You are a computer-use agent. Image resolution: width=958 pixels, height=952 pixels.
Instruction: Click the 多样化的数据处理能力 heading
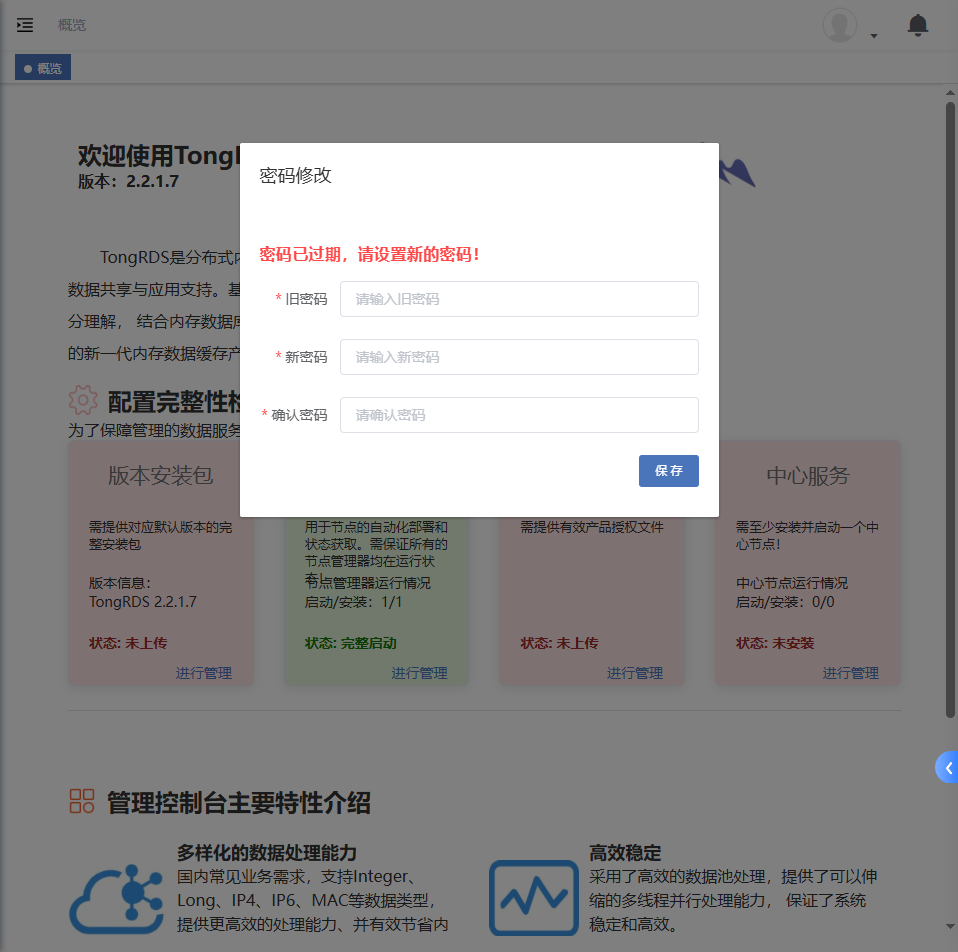(x=267, y=852)
